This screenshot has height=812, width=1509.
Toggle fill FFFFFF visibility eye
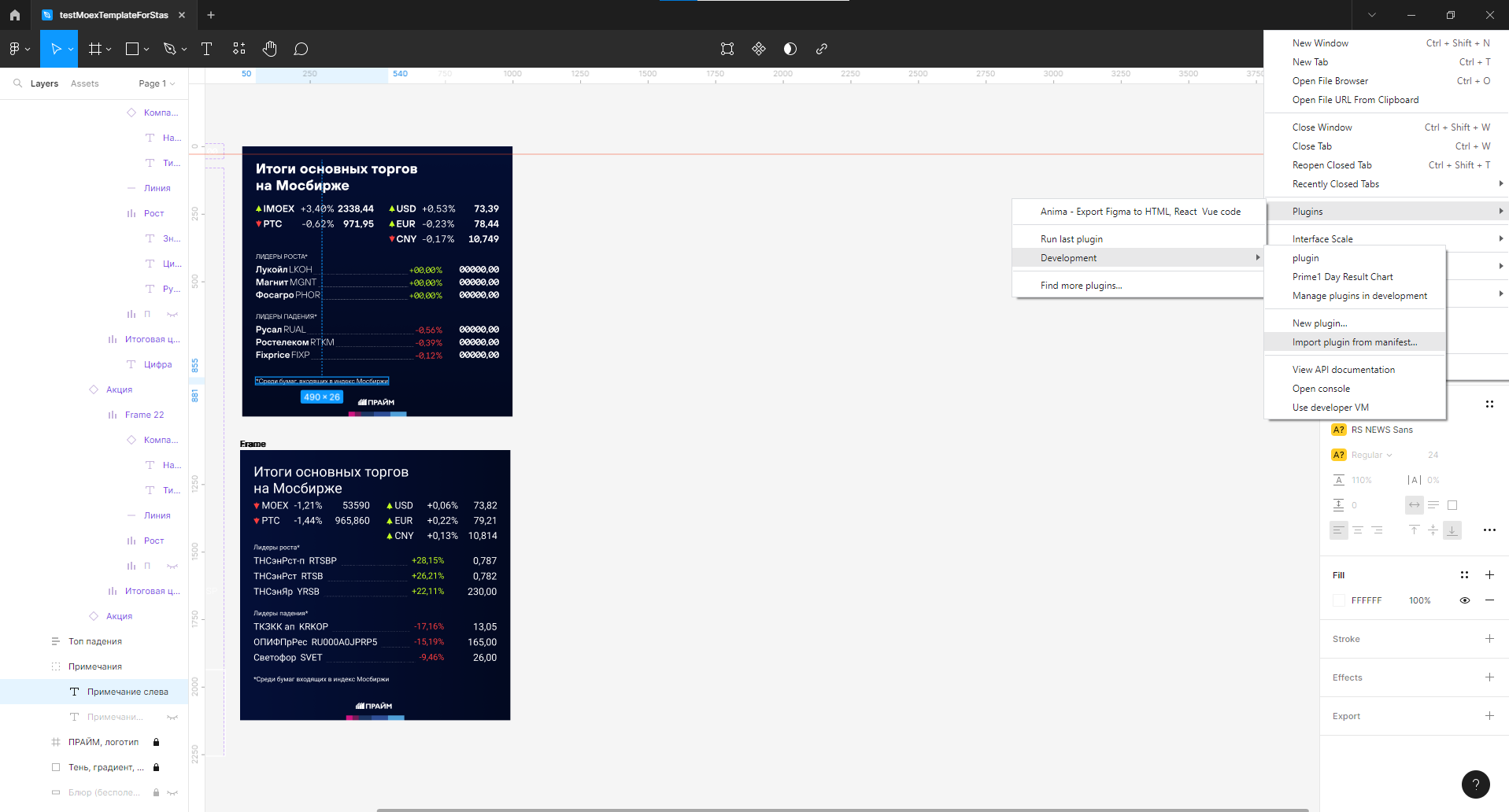[1465, 600]
